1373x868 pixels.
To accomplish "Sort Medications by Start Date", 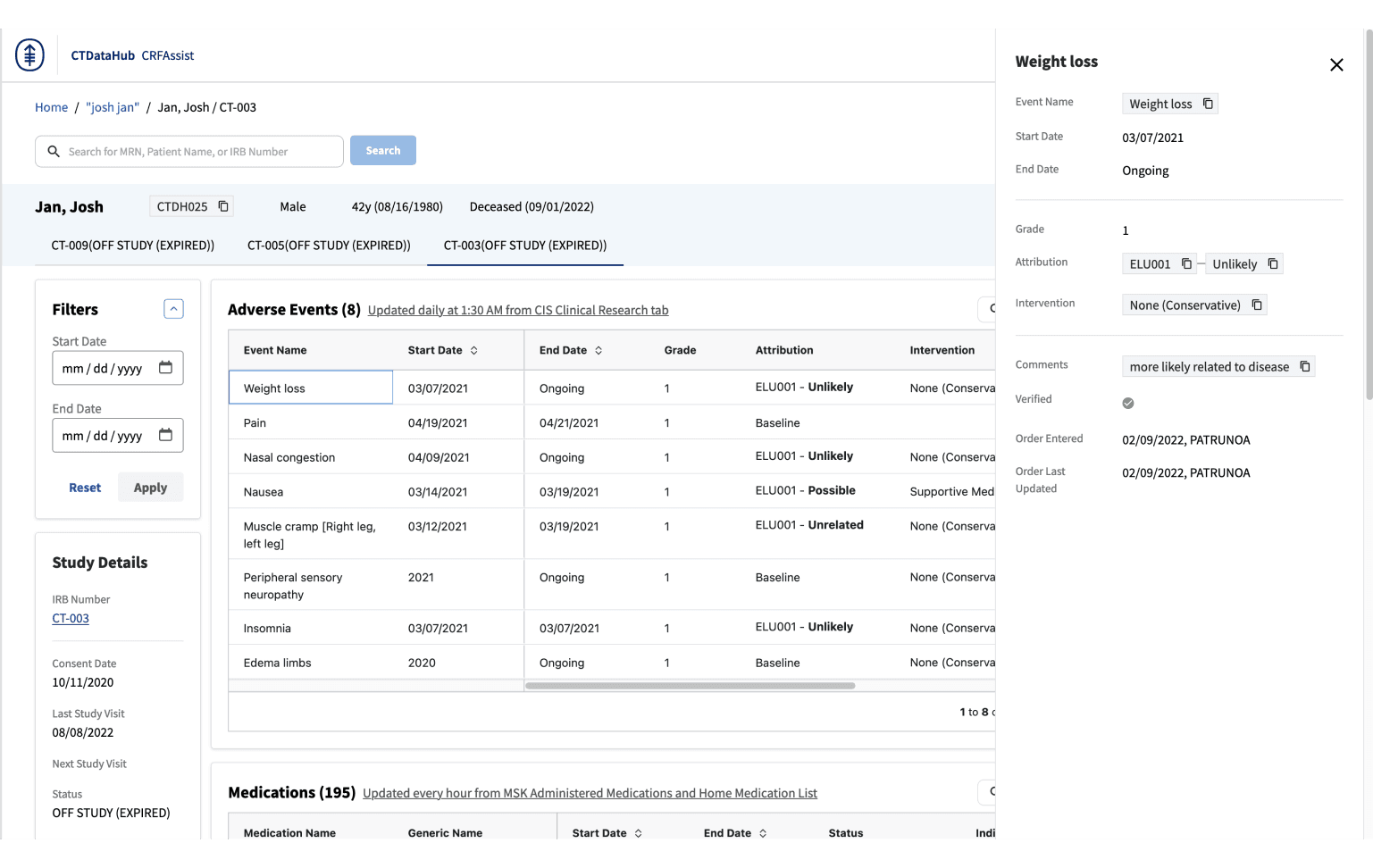I will tap(638, 833).
